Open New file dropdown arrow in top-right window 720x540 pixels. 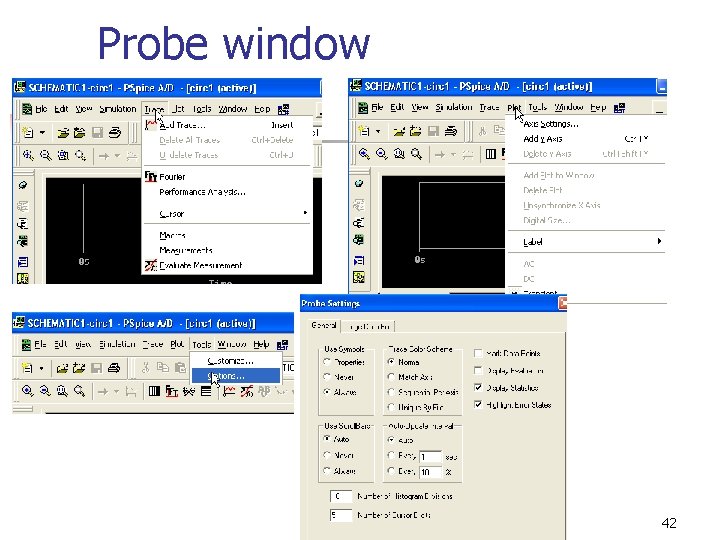[x=378, y=131]
